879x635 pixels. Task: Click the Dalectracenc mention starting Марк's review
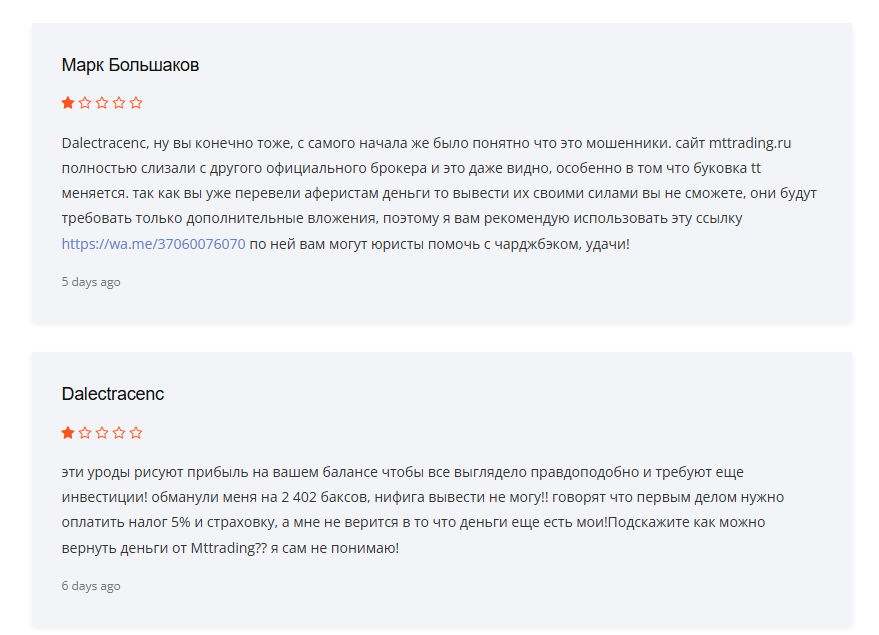tap(103, 143)
